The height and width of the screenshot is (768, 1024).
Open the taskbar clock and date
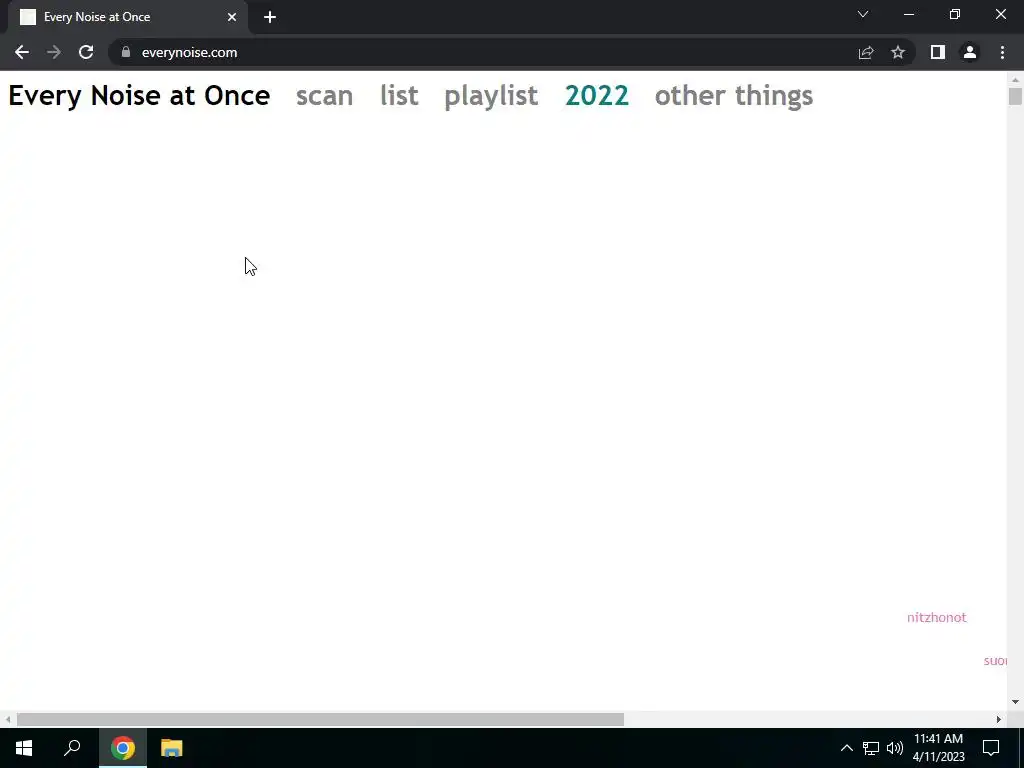coord(938,748)
